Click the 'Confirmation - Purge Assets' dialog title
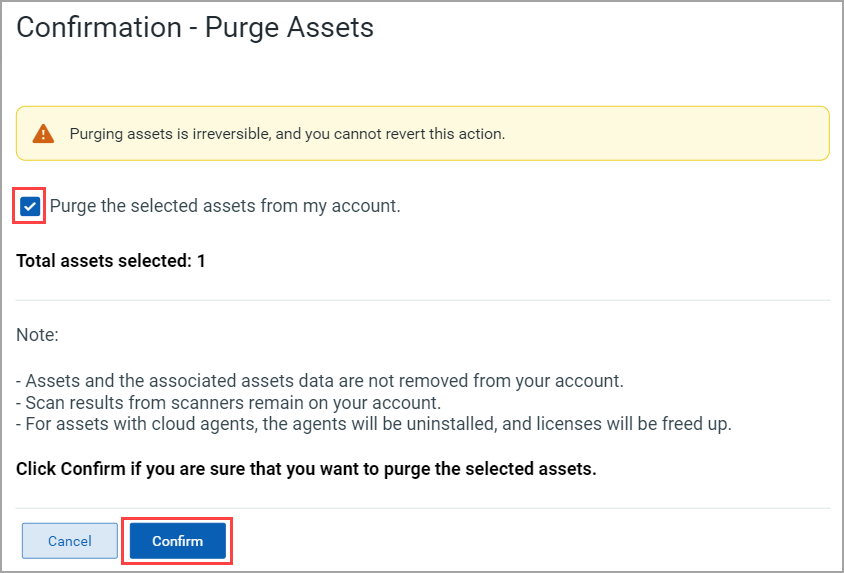The width and height of the screenshot is (844, 573). 195,28
